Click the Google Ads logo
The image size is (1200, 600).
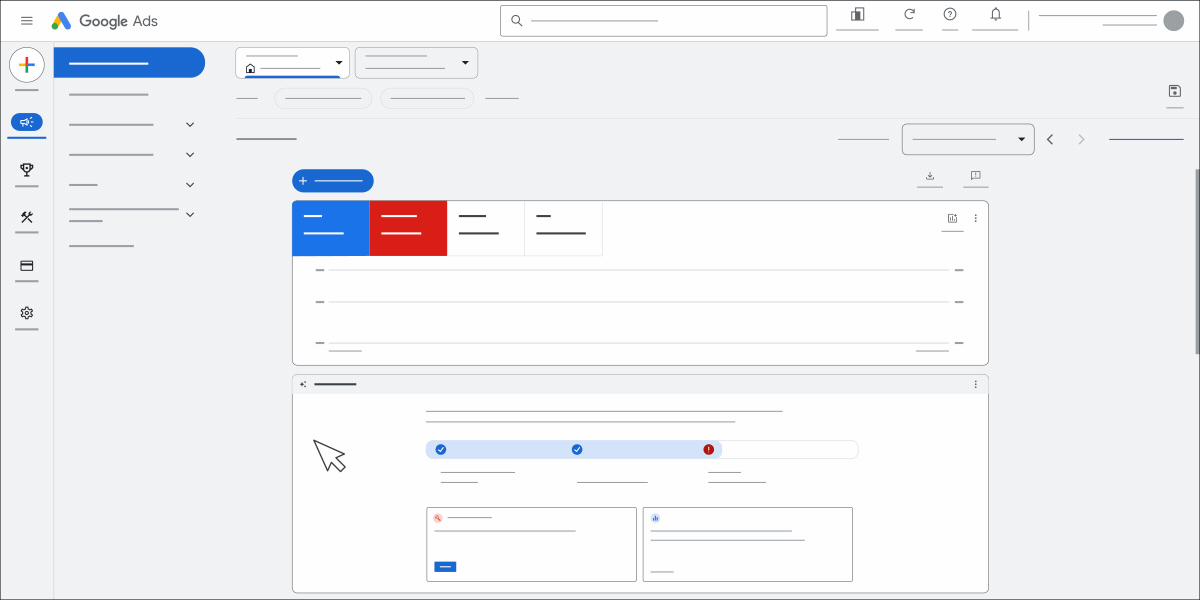point(105,21)
